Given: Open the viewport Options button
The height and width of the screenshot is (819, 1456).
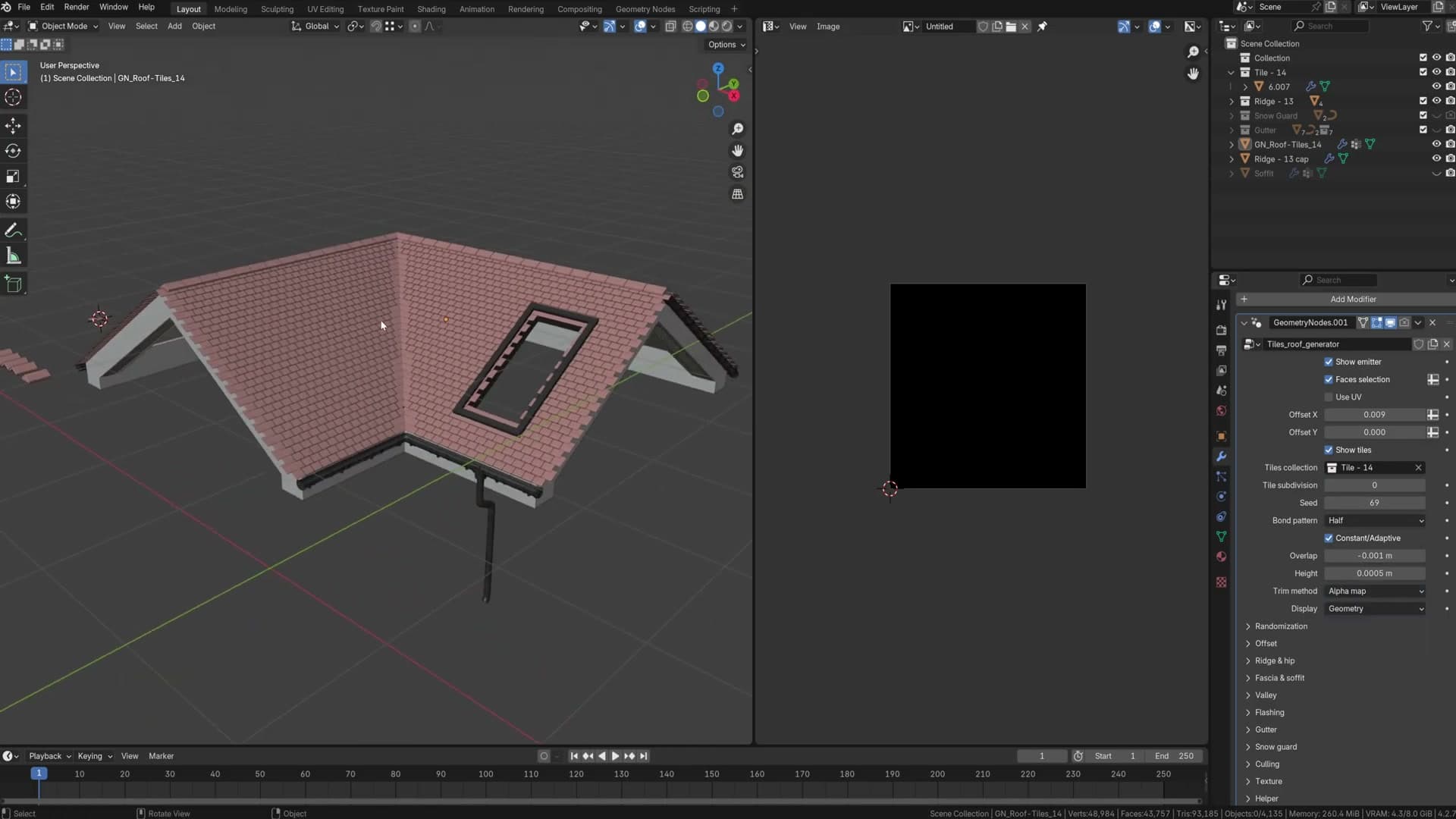Looking at the screenshot, I should (x=726, y=45).
